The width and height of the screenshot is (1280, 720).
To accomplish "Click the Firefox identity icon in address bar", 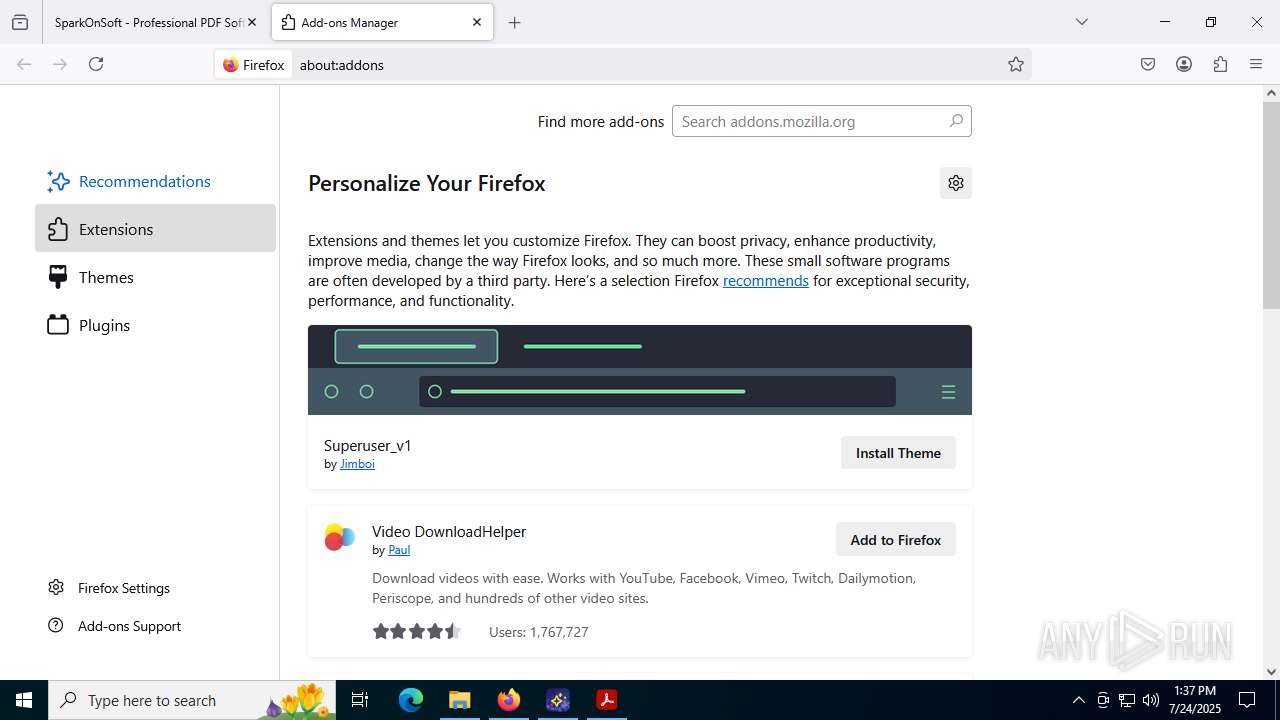I will [x=254, y=64].
